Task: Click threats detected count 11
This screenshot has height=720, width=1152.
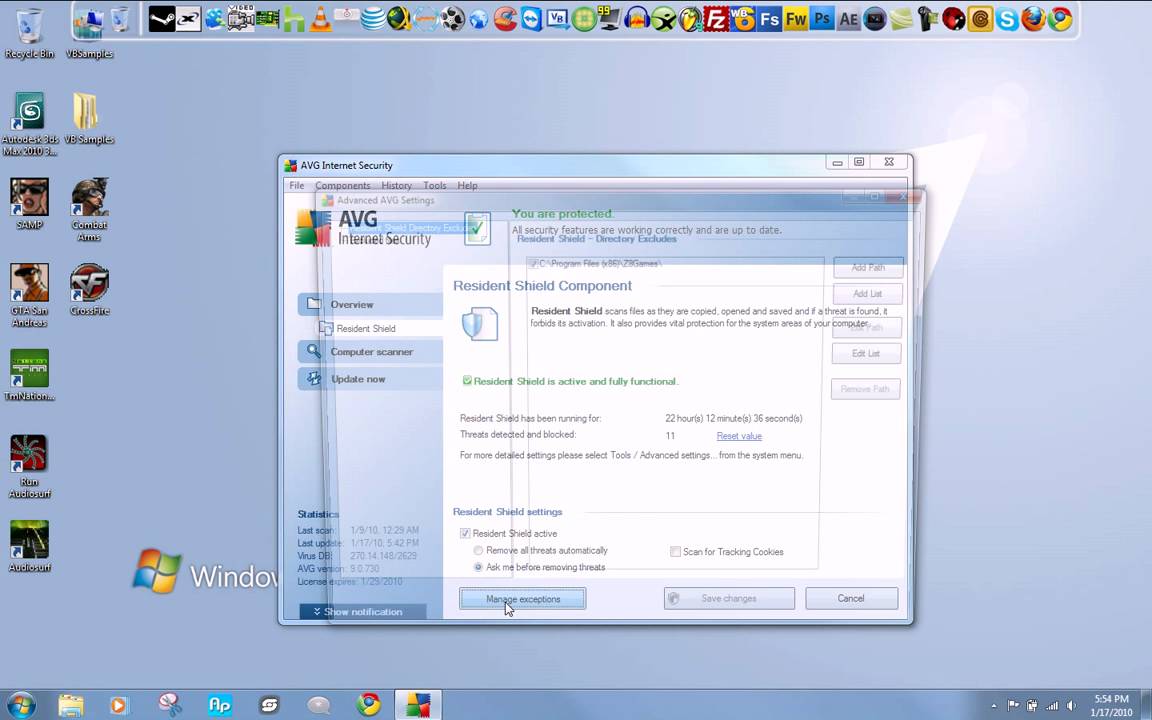Action: click(670, 436)
